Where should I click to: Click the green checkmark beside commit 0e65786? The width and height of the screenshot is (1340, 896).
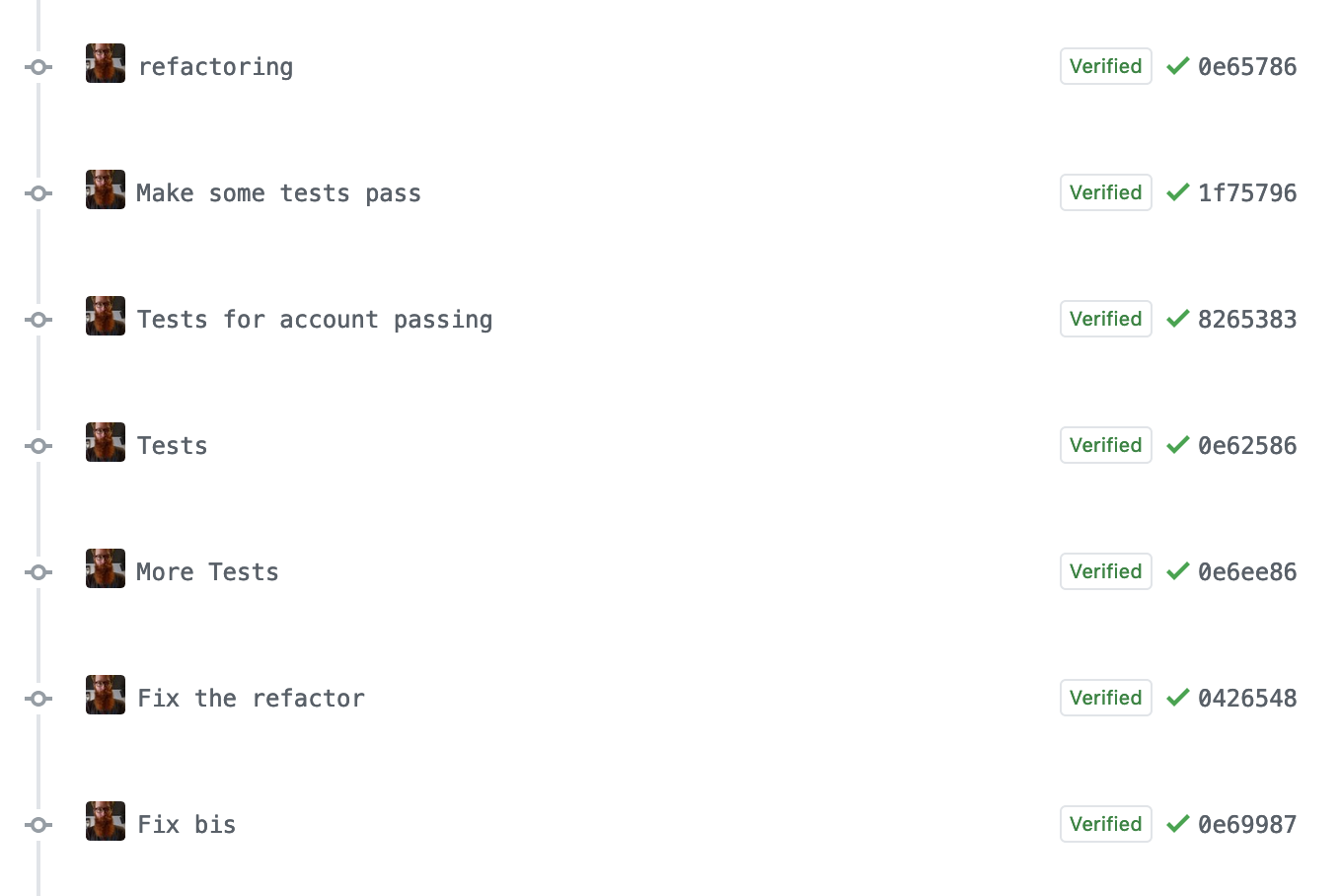point(1177,66)
